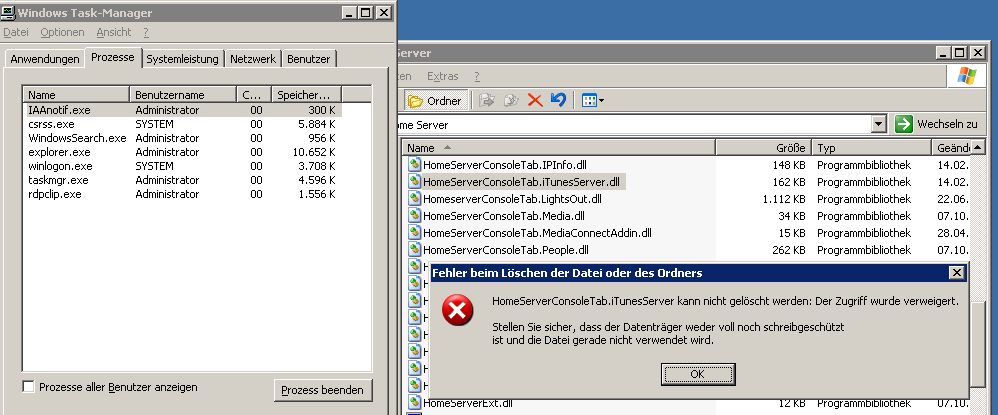Sort processes by CPU column header

(254, 95)
